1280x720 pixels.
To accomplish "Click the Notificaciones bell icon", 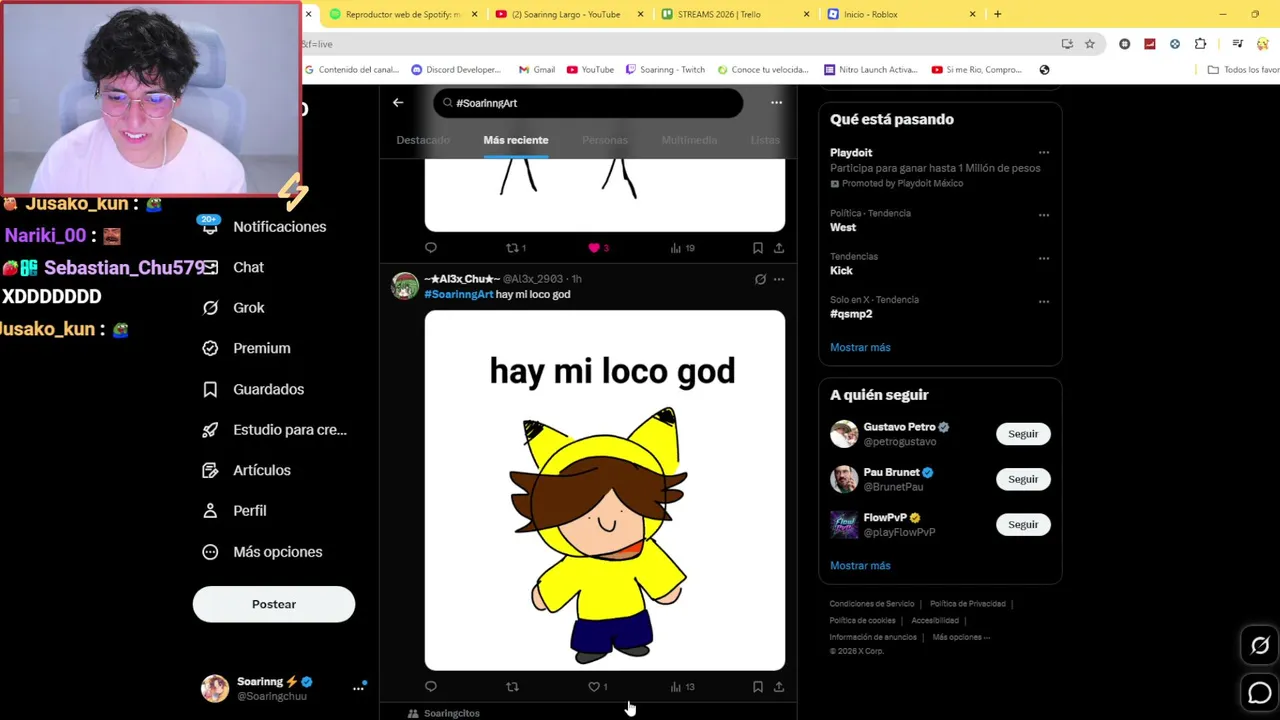I will point(210,227).
